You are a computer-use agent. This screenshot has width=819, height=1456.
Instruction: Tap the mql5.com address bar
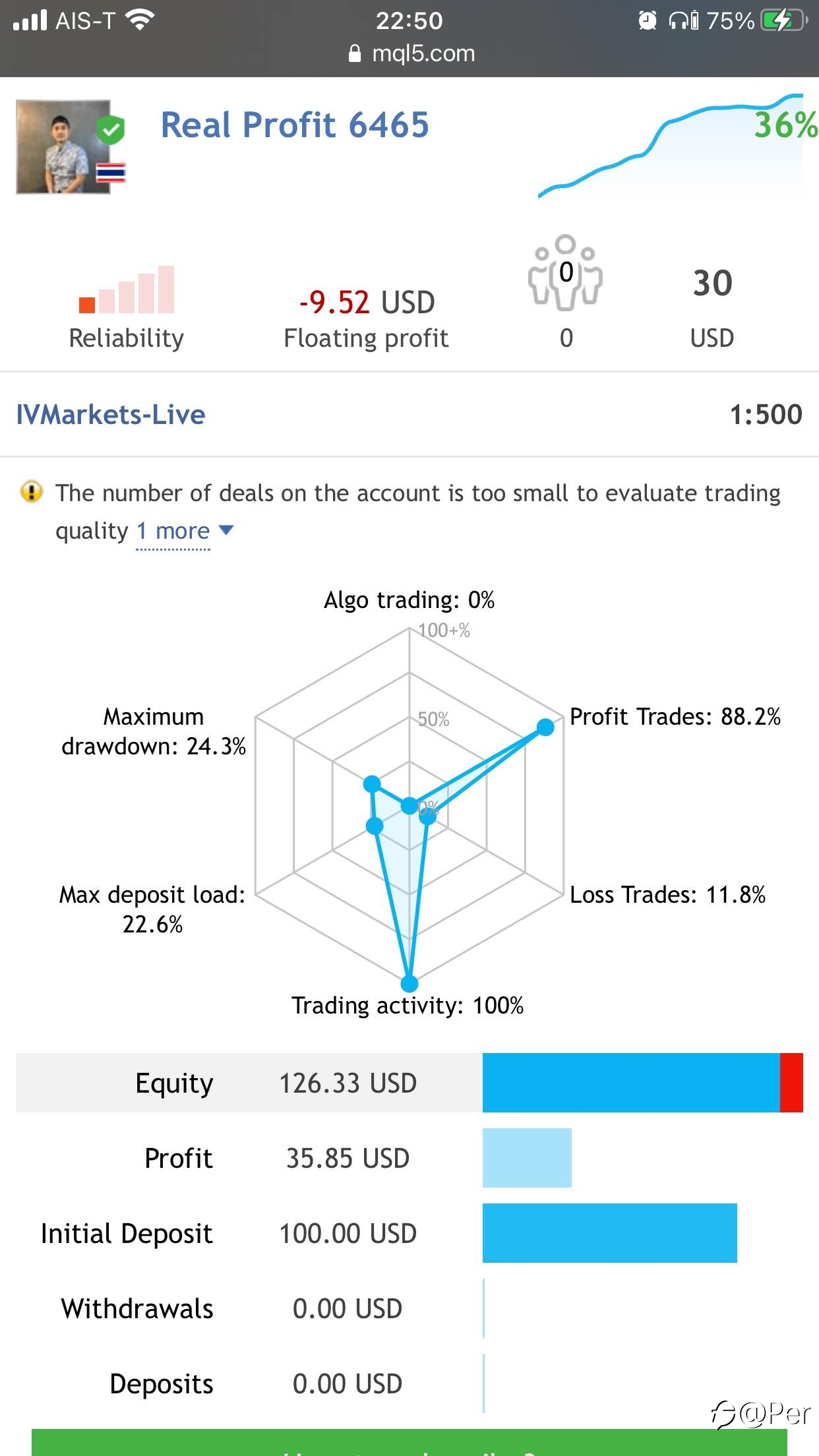[x=411, y=53]
